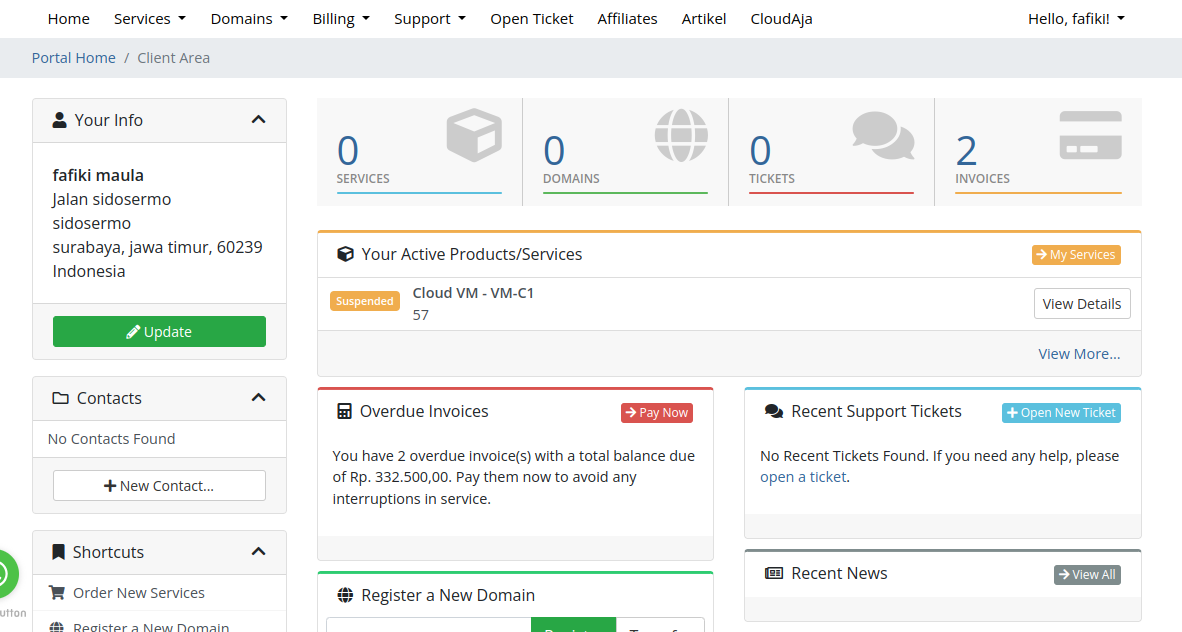
Task: Go to Home in the navigation bar
Action: [69, 19]
